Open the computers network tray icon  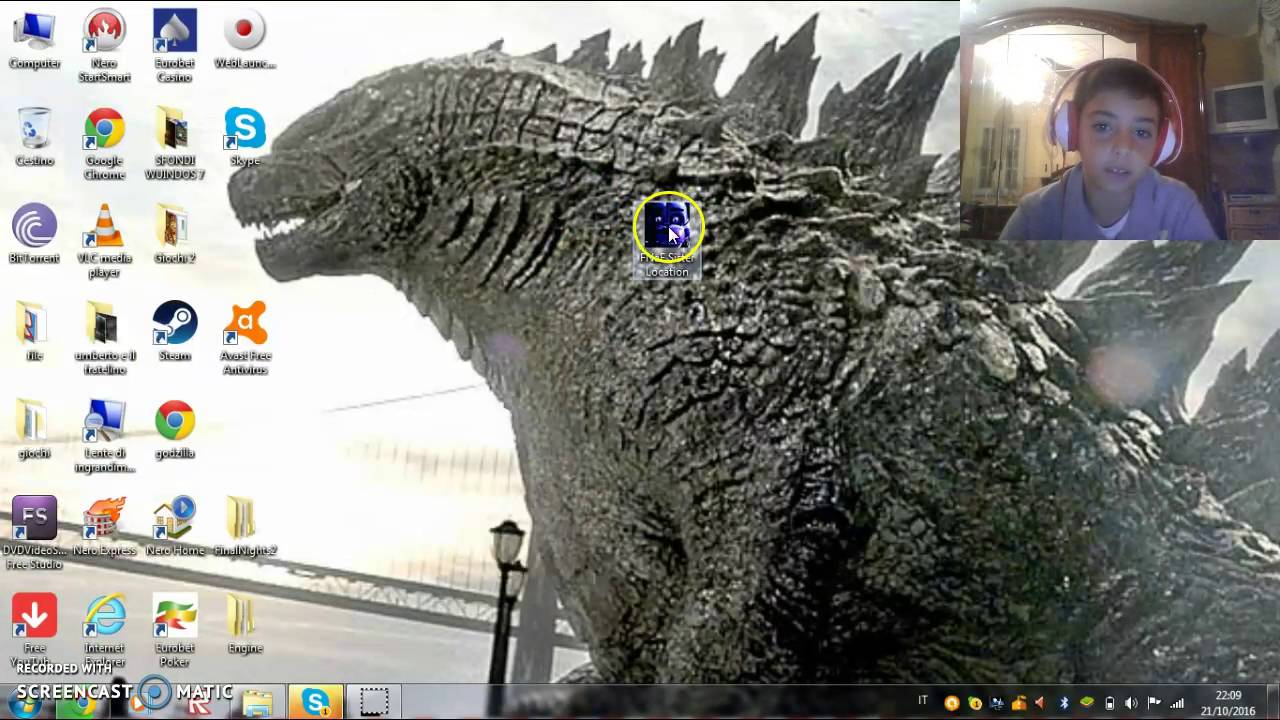pos(997,703)
